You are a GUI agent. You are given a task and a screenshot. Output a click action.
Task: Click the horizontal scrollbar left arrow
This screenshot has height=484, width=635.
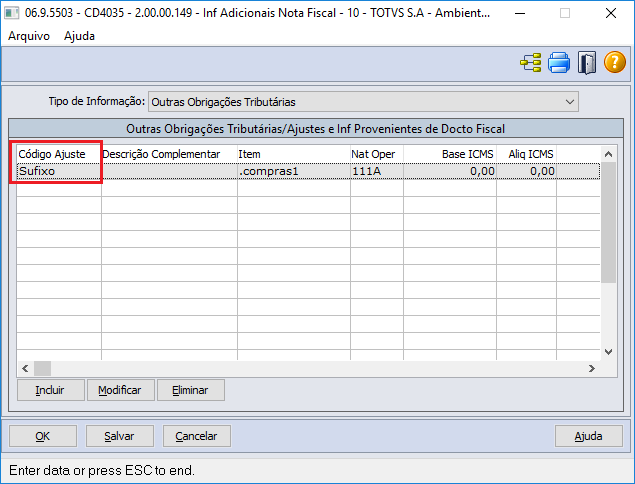tap(25, 369)
